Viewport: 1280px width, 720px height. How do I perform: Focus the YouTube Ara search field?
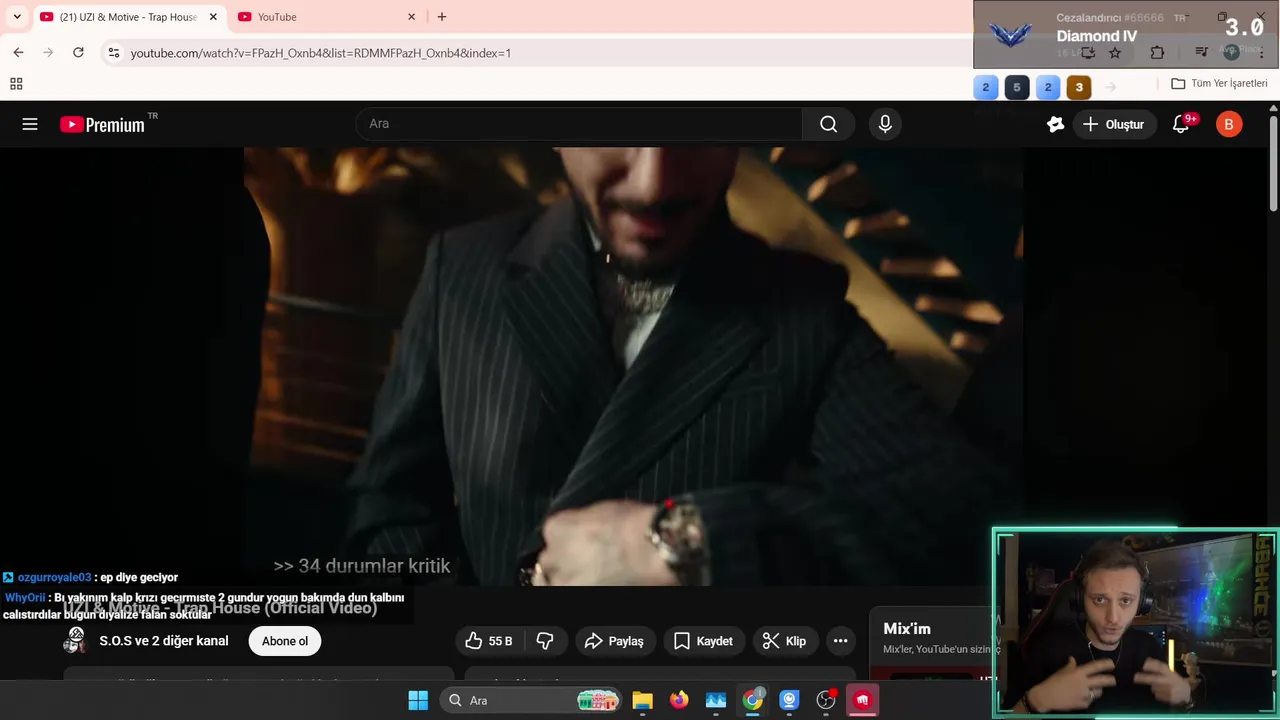pyautogui.click(x=580, y=124)
